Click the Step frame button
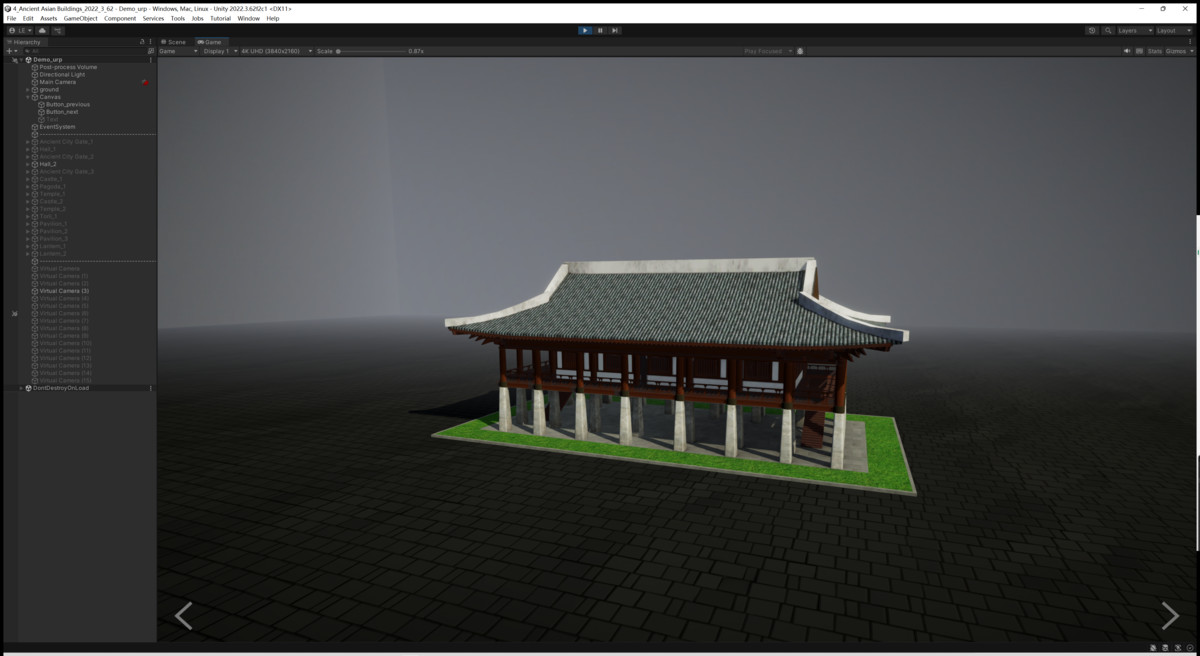The image size is (1200, 656). 613,30
